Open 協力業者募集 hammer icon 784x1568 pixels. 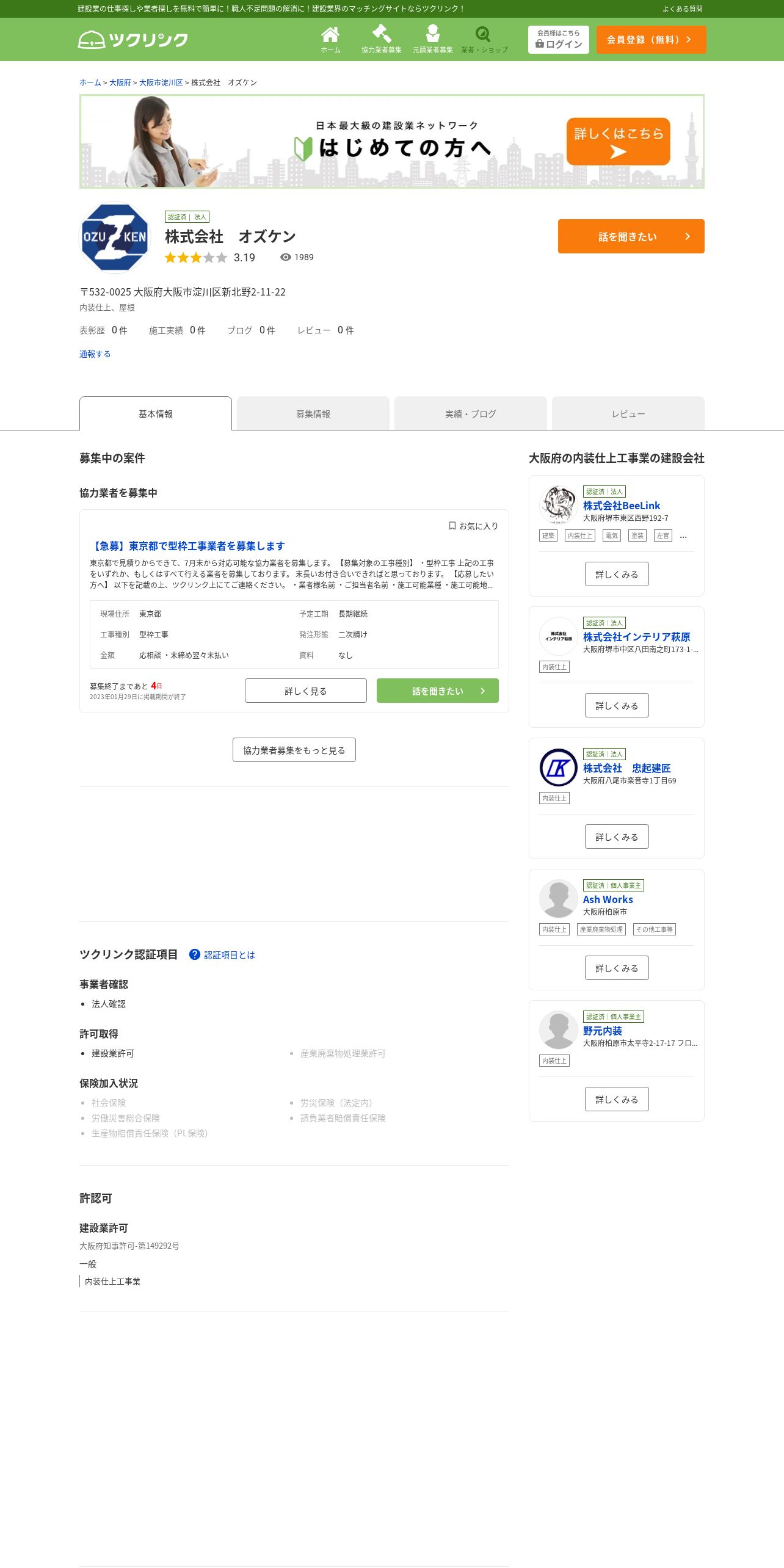coord(382,40)
